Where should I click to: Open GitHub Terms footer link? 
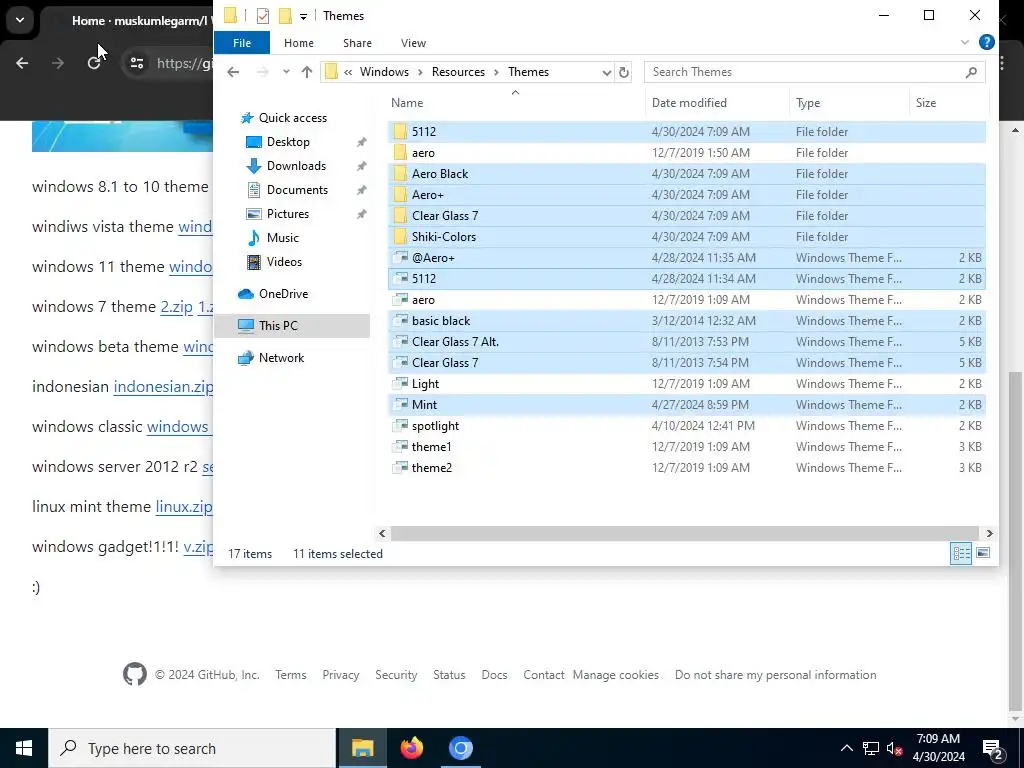(x=291, y=675)
